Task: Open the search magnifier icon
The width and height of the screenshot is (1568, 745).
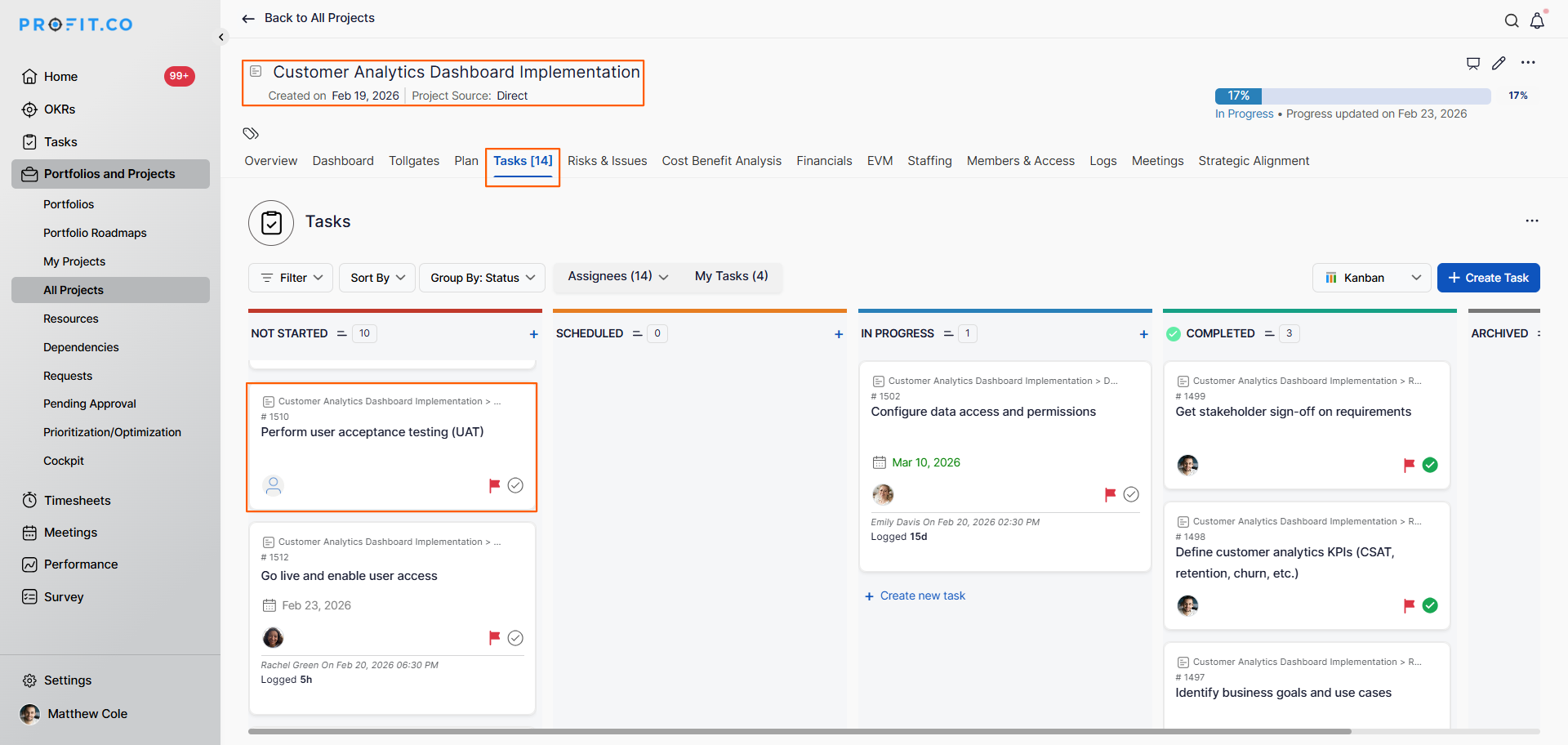Action: (1512, 21)
